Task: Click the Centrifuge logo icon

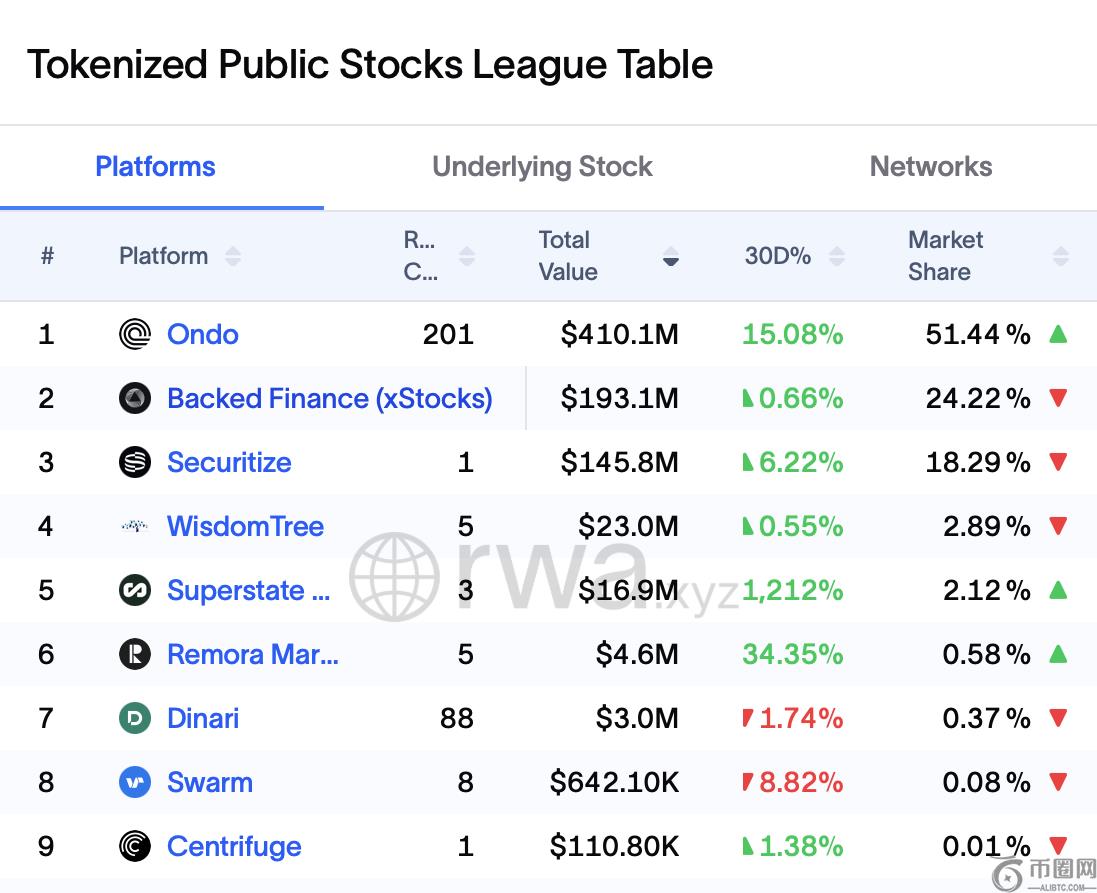Action: [135, 846]
